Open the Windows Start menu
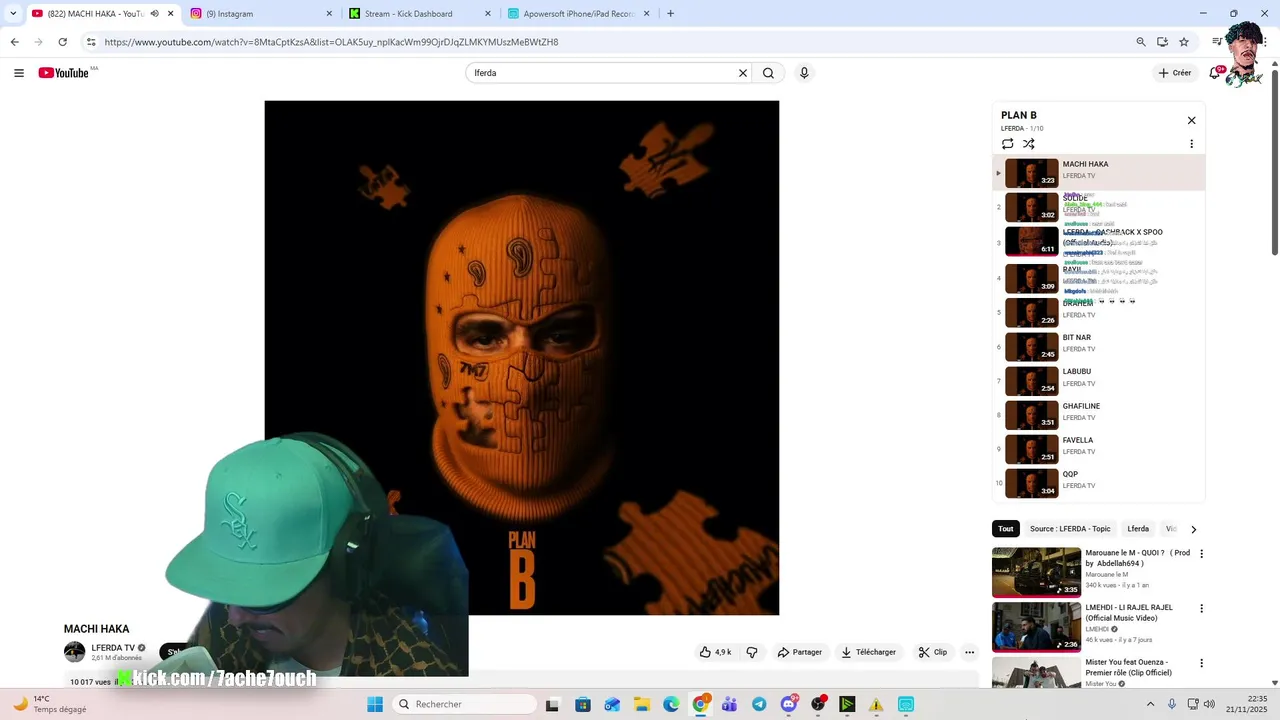Image resolution: width=1280 pixels, height=720 pixels. [x=375, y=704]
